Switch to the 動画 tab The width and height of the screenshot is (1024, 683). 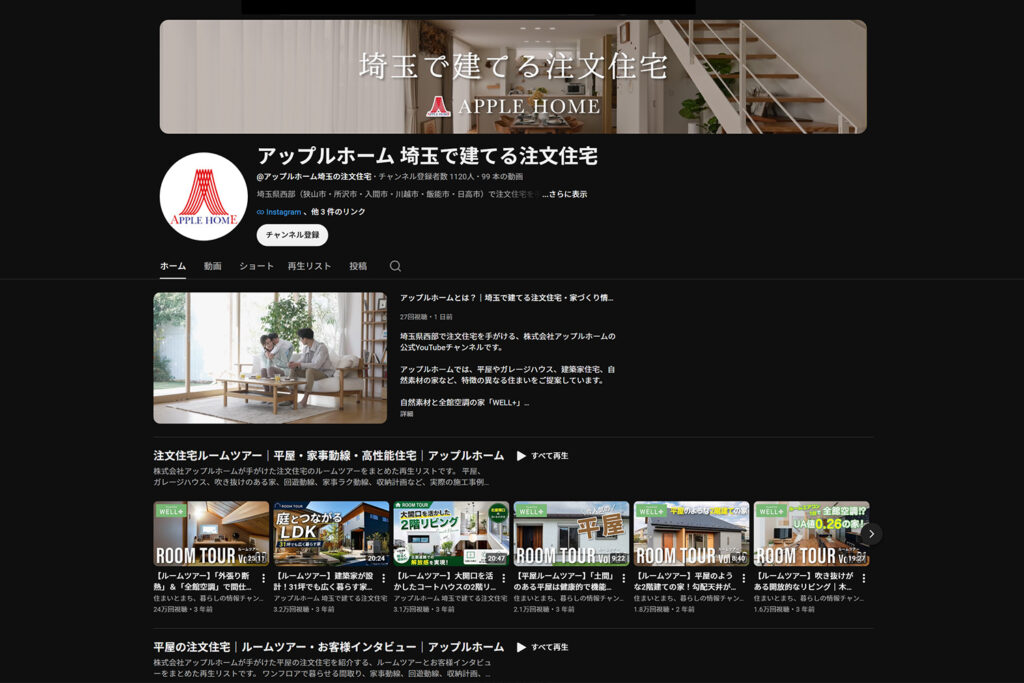coord(212,266)
